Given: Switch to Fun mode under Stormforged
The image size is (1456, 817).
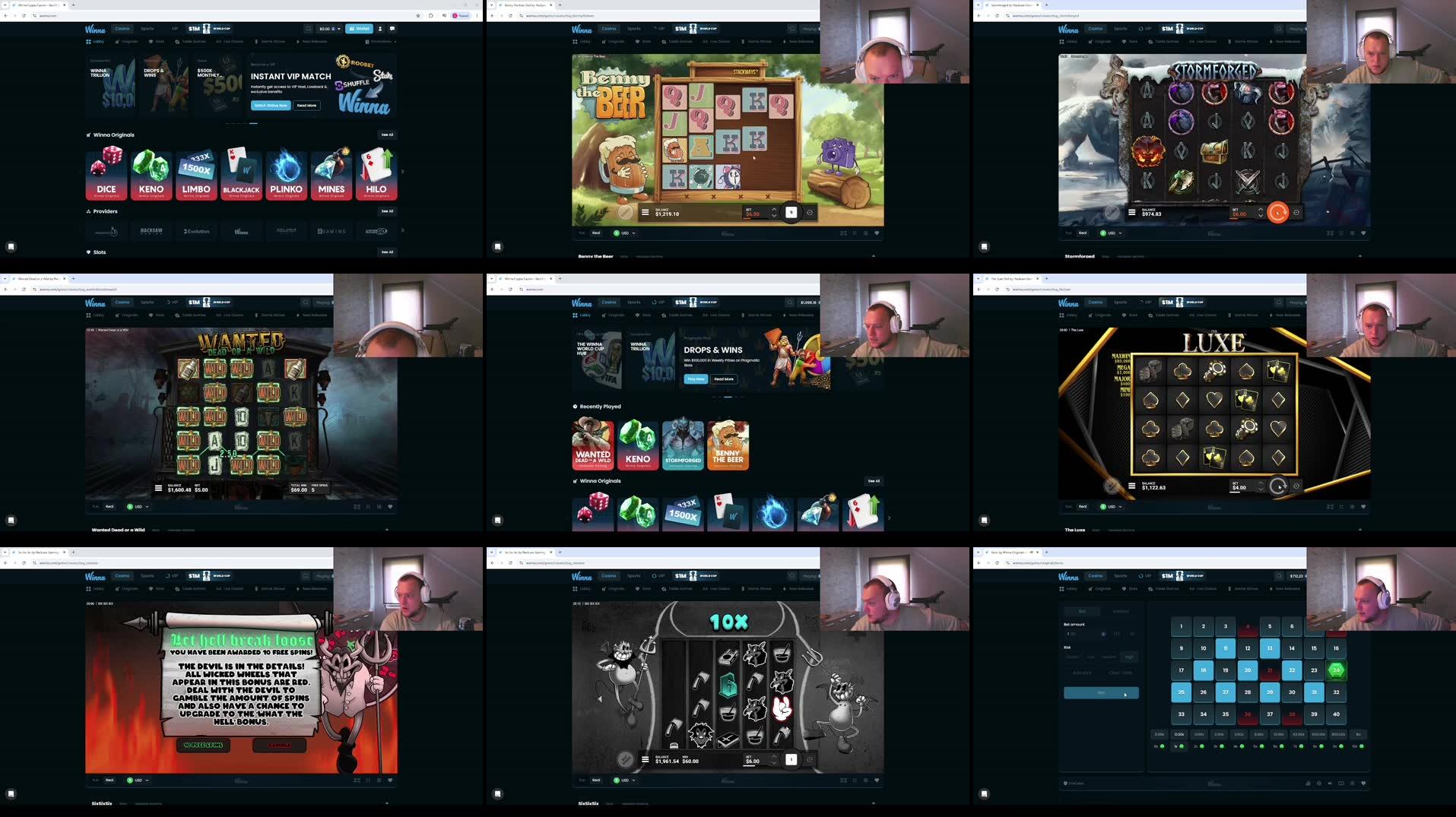Looking at the screenshot, I should tap(1069, 233).
